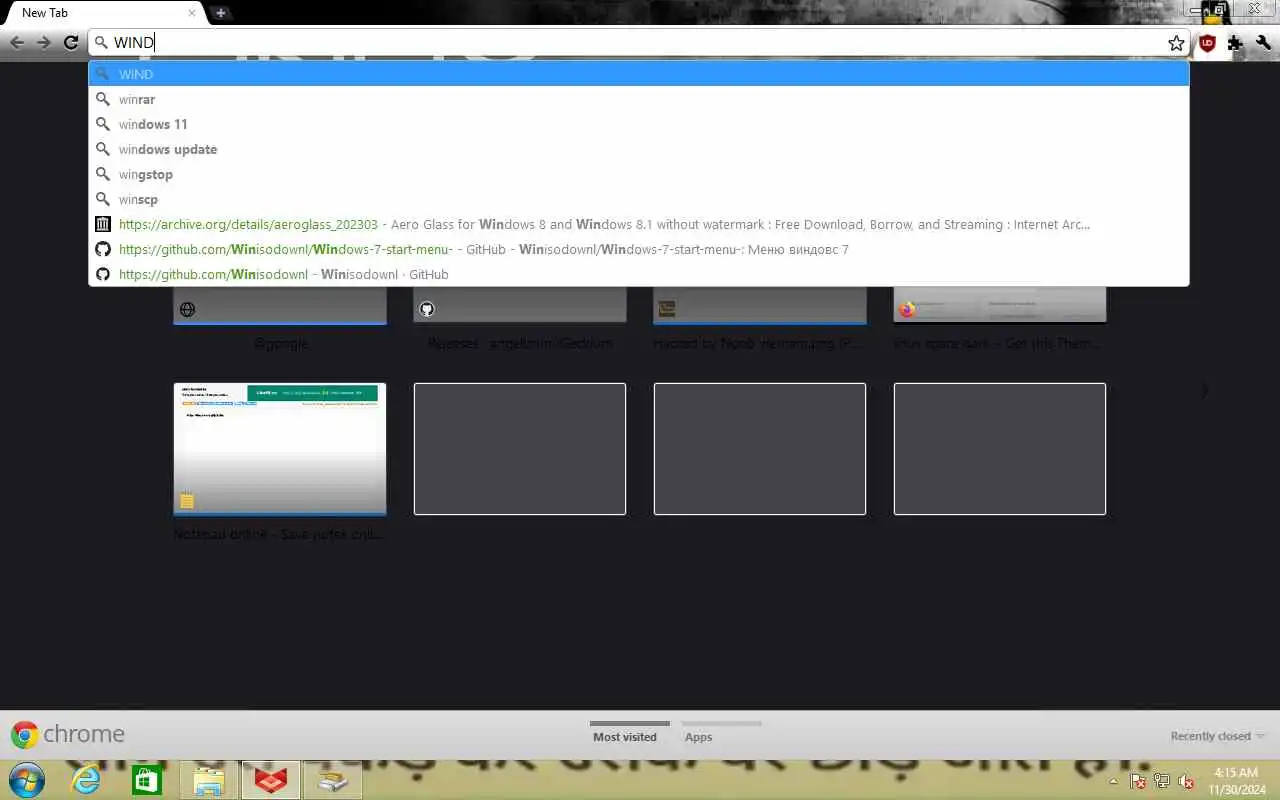
Task: Close the New Tab tab
Action: [x=192, y=13]
